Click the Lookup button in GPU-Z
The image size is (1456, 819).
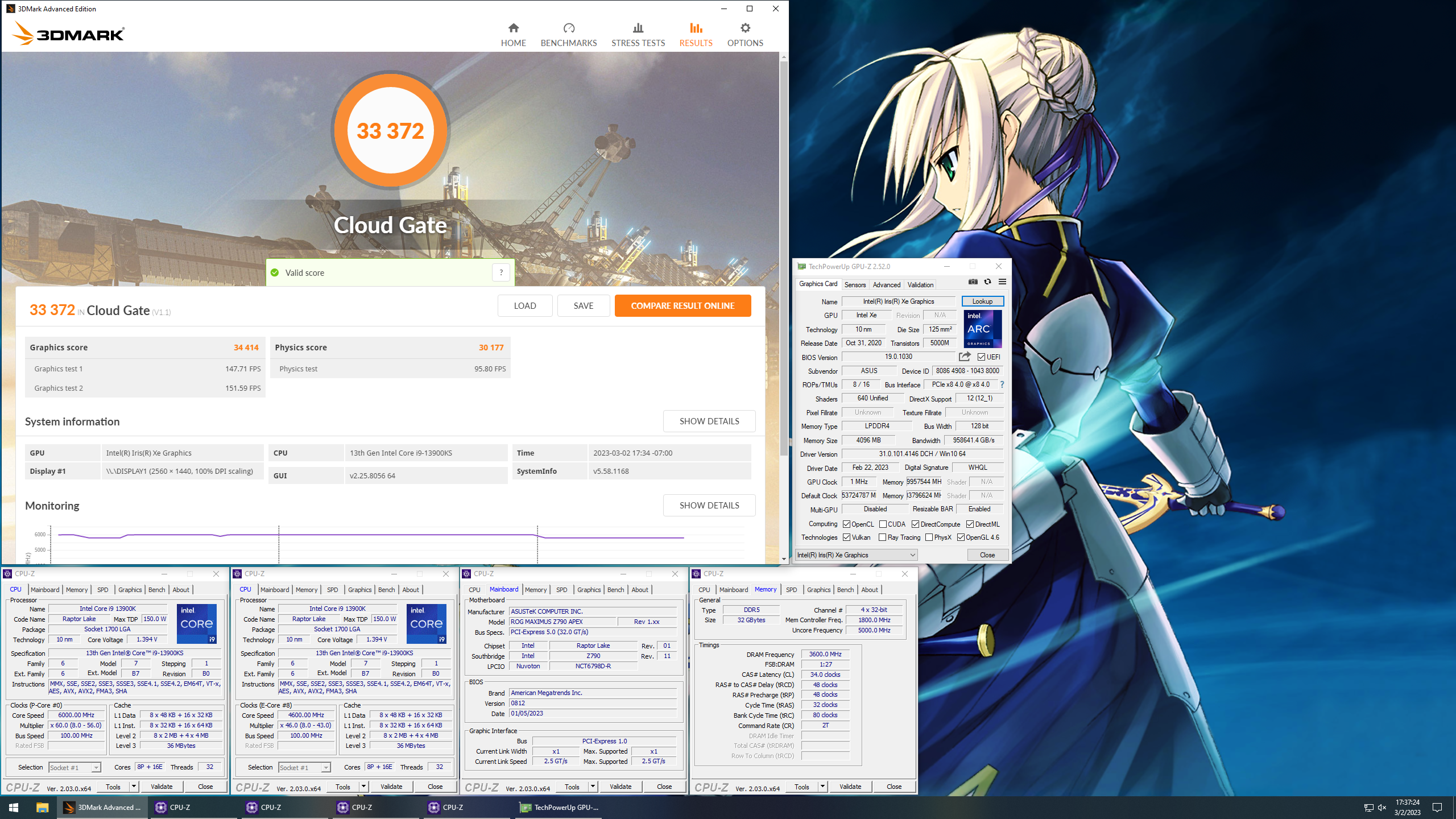tap(982, 301)
